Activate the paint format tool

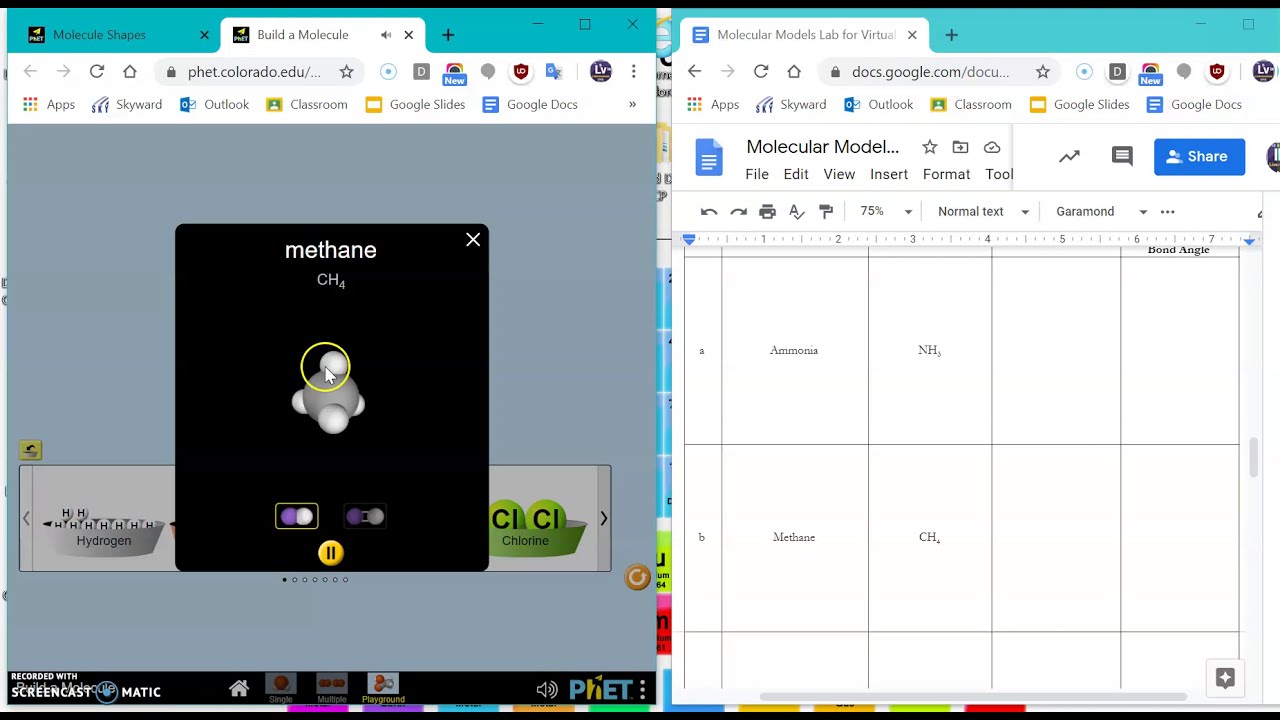point(826,211)
